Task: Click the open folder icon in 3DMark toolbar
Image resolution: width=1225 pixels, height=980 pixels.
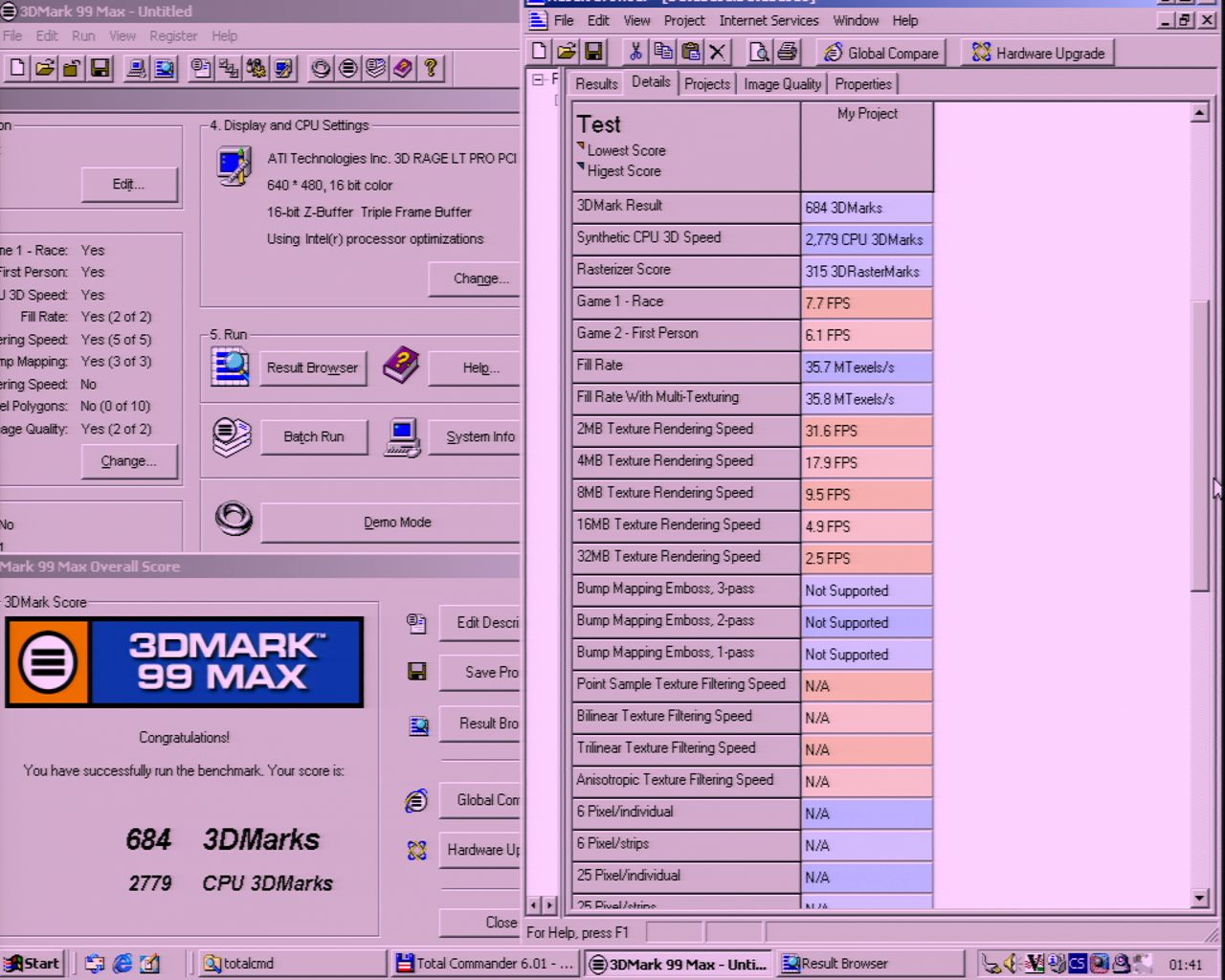Action: 45,68
